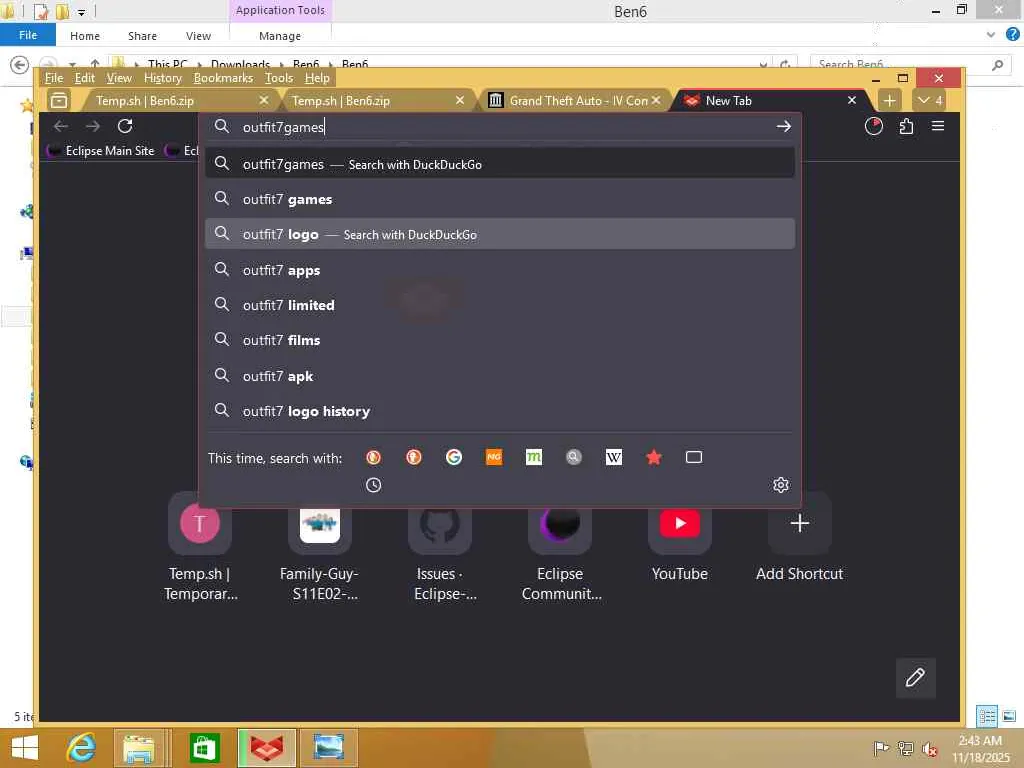Viewport: 1024px width, 768px height.
Task: Open the Explorer quick access toolbar dropdown
Action: [x=81, y=12]
